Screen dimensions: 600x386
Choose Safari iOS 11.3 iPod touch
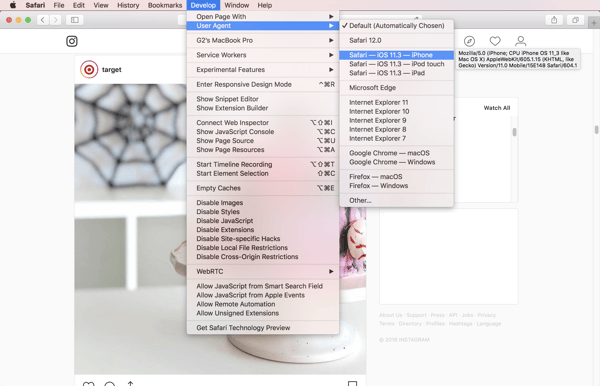[396, 64]
